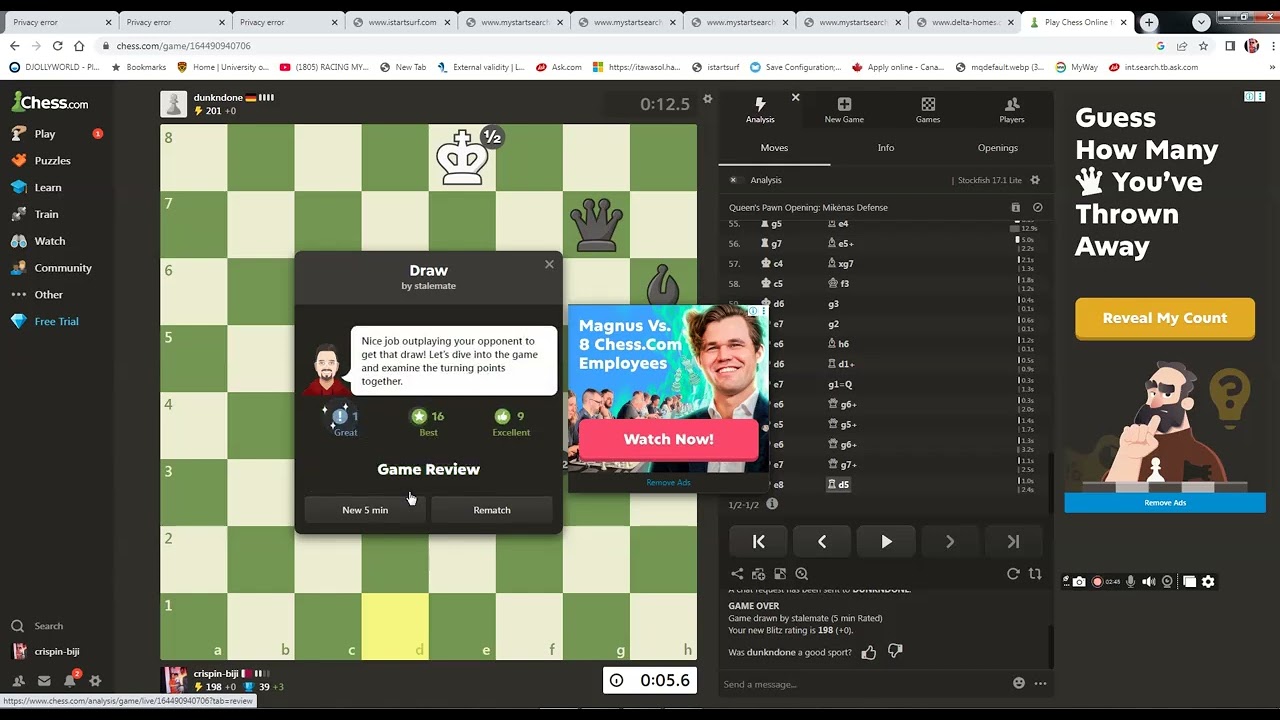Open sidebar settings gear
The height and width of the screenshot is (720, 1280).
click(95, 681)
